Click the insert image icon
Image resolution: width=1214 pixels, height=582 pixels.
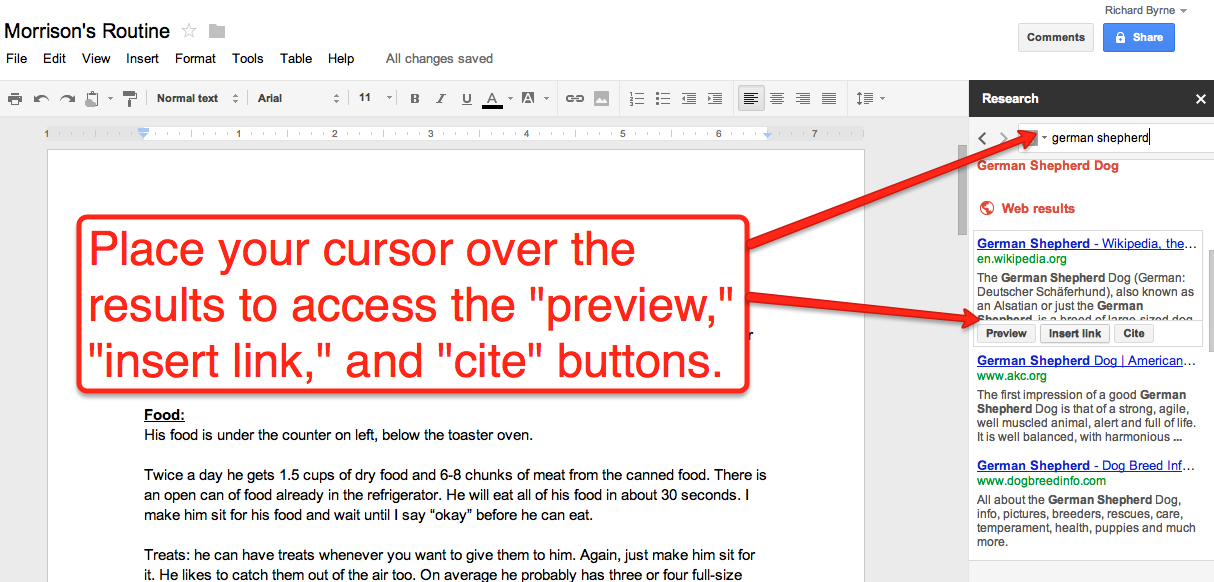pyautogui.click(x=601, y=98)
